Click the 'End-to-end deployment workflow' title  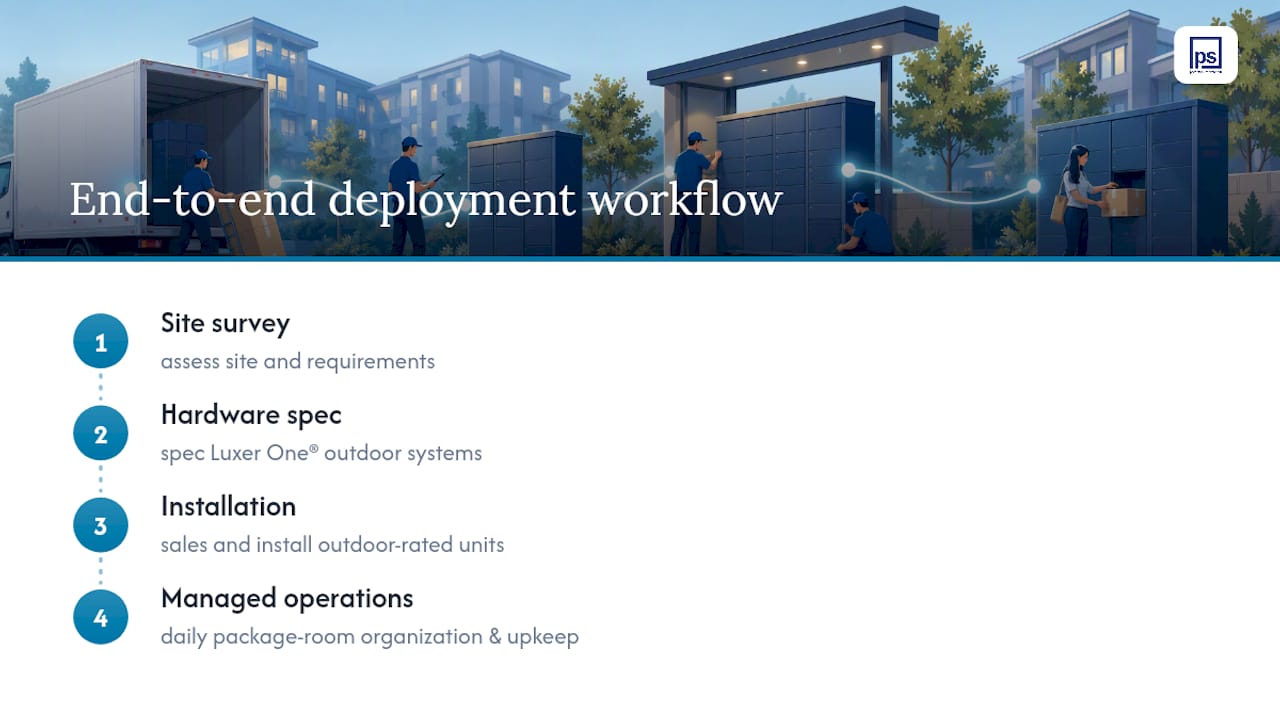pos(426,199)
